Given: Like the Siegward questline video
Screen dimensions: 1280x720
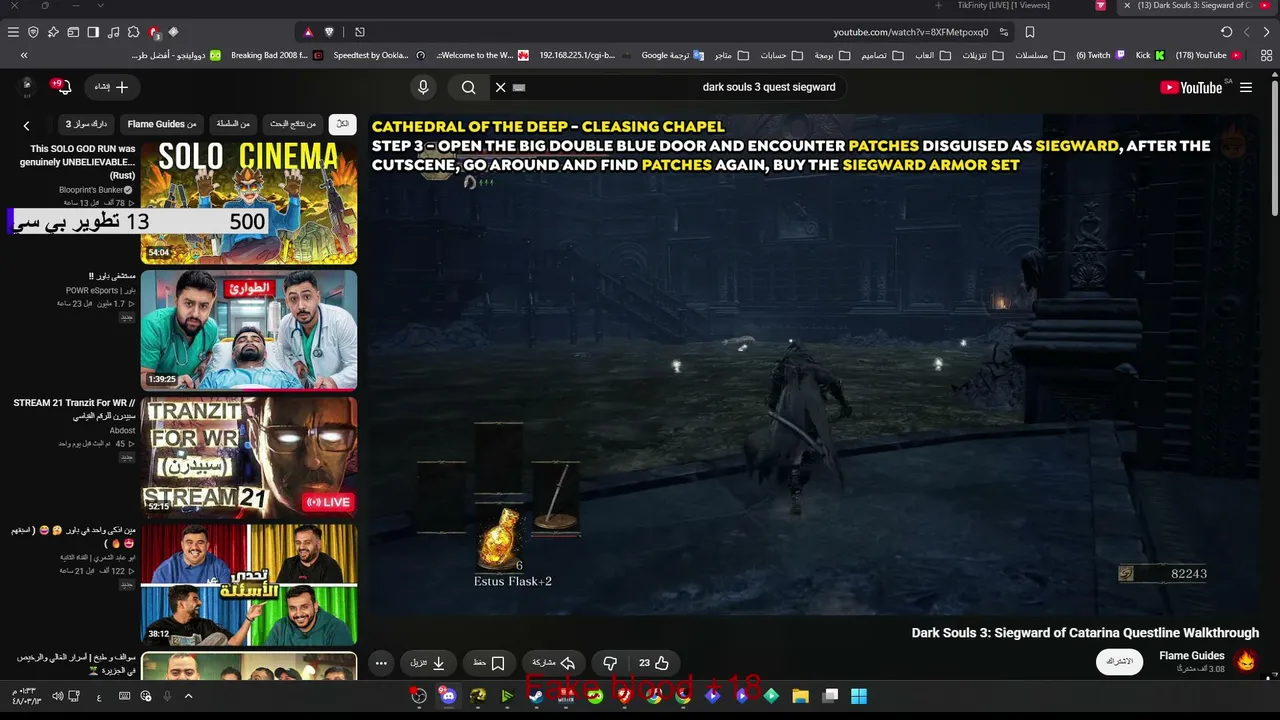Looking at the screenshot, I should click(x=654, y=663).
